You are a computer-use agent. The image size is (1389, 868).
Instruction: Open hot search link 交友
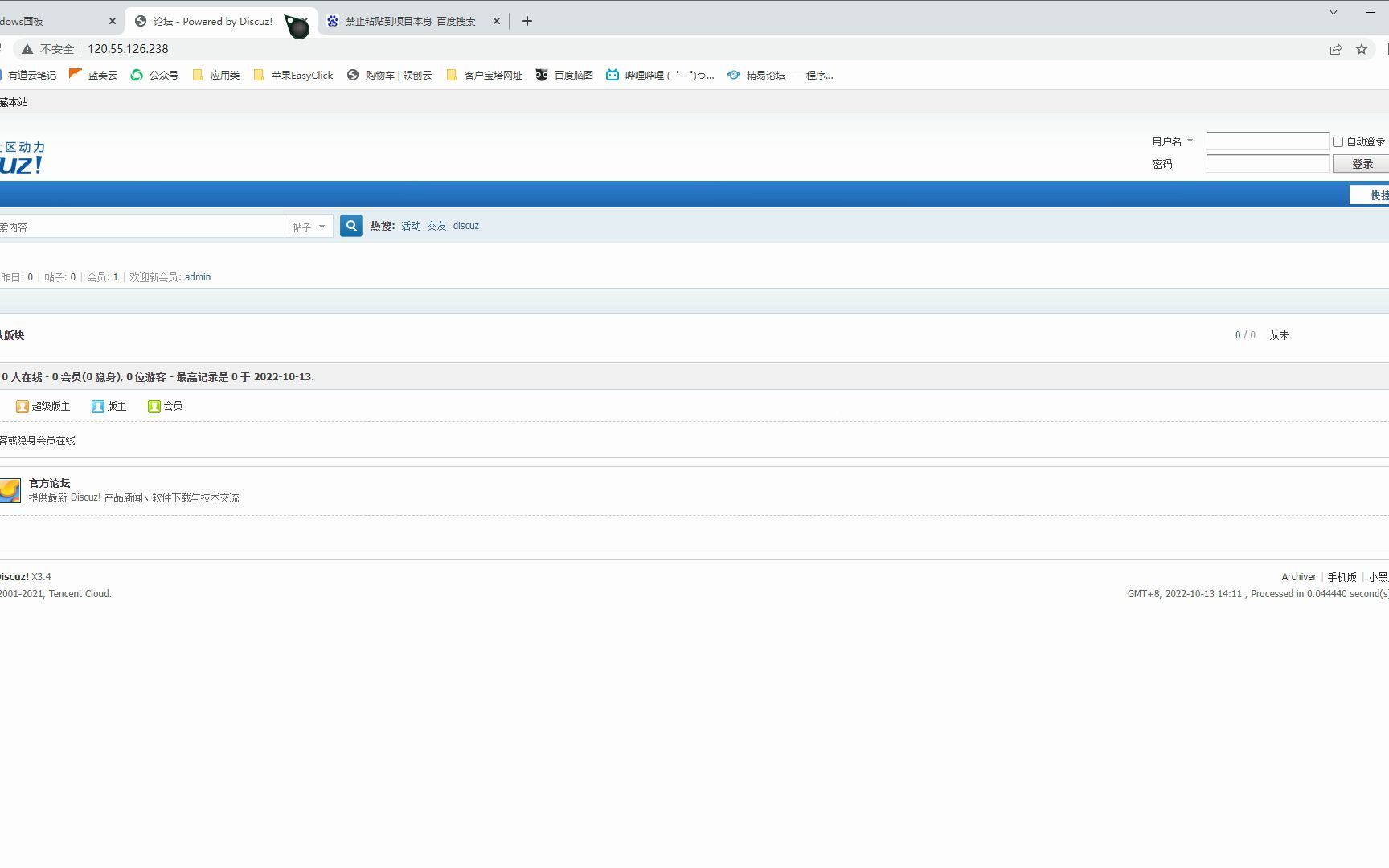point(436,226)
